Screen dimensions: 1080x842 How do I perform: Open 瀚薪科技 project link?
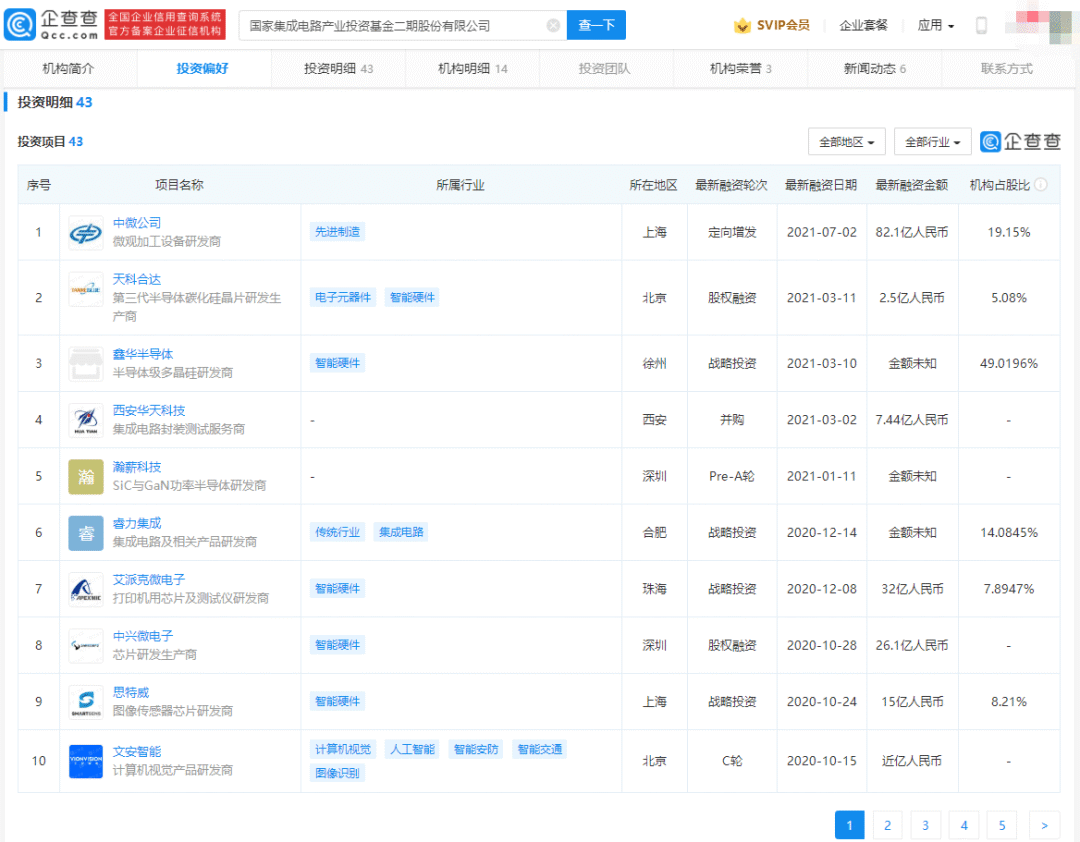136,467
